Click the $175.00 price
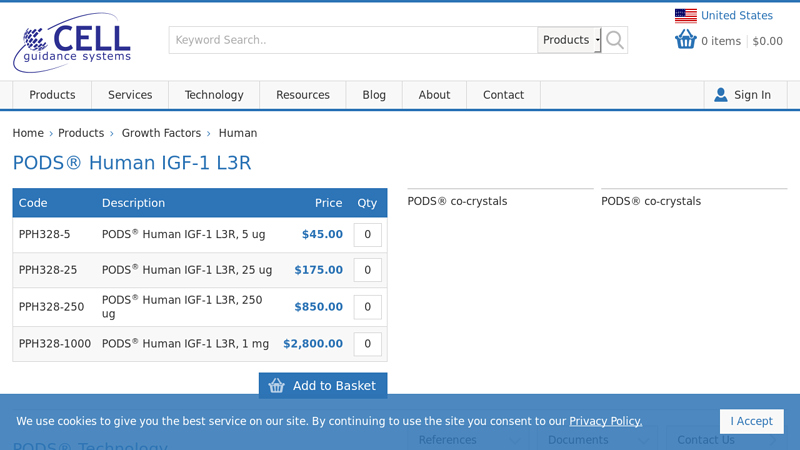 [x=318, y=270]
